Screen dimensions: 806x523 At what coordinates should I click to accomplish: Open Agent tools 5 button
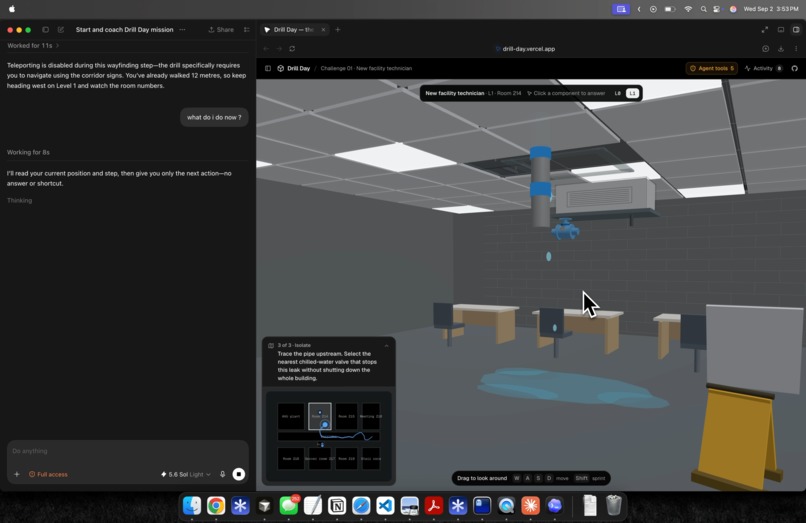(712, 68)
